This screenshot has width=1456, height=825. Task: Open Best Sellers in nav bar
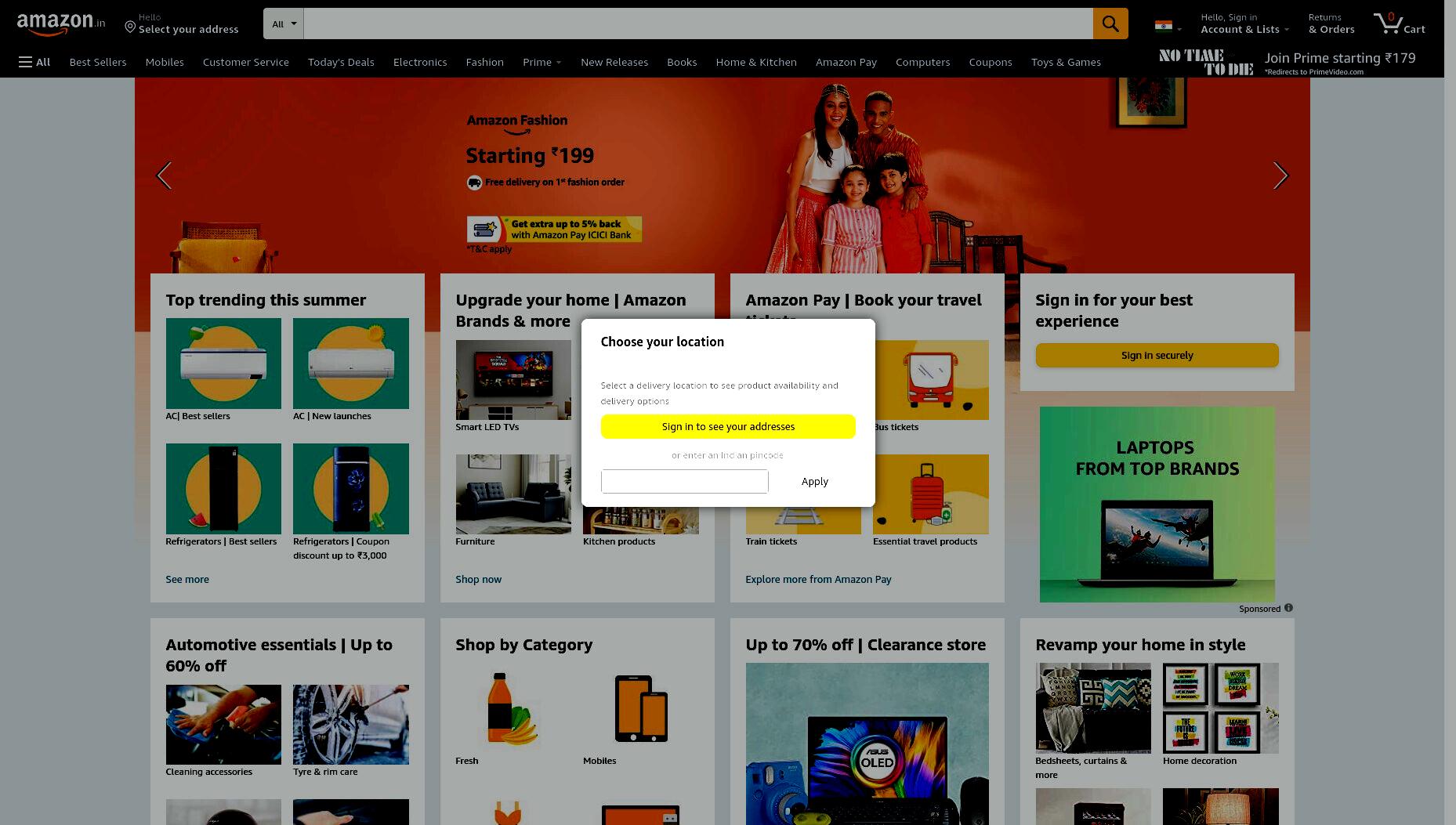point(98,62)
